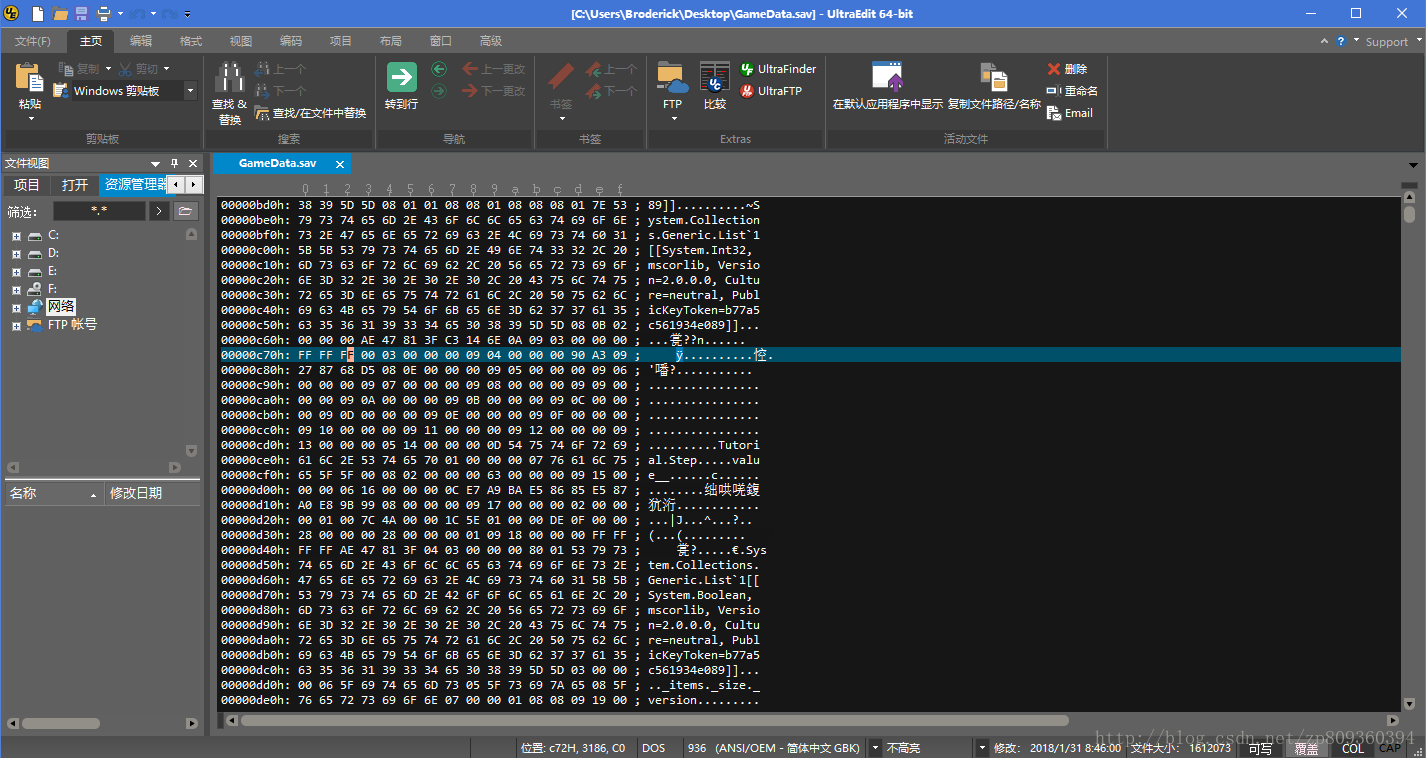Image resolution: width=1426 pixels, height=758 pixels.
Task: Navigate back with the green left-arrow circle
Action: [439, 69]
